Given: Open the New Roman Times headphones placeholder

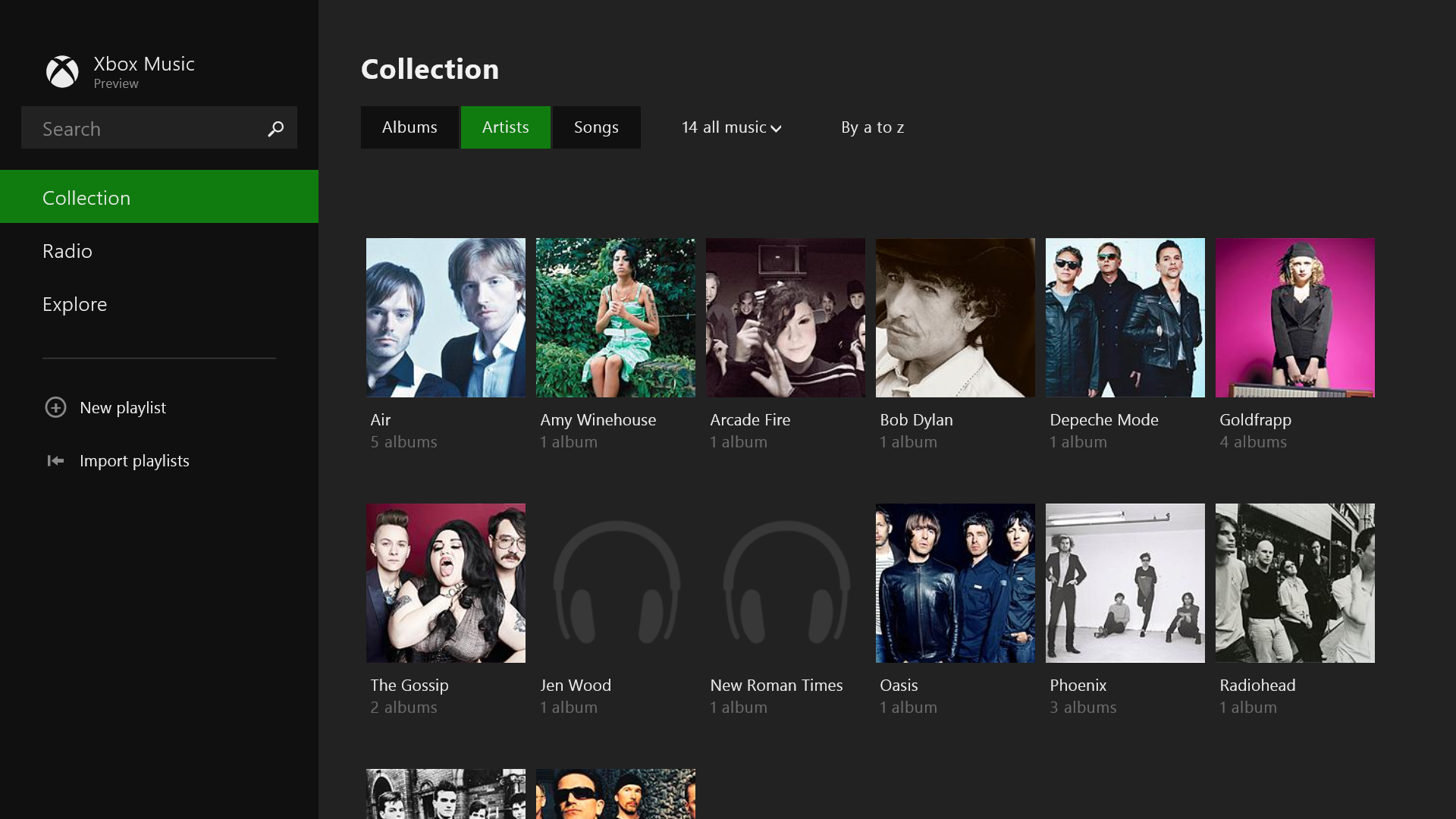Looking at the screenshot, I should click(786, 583).
